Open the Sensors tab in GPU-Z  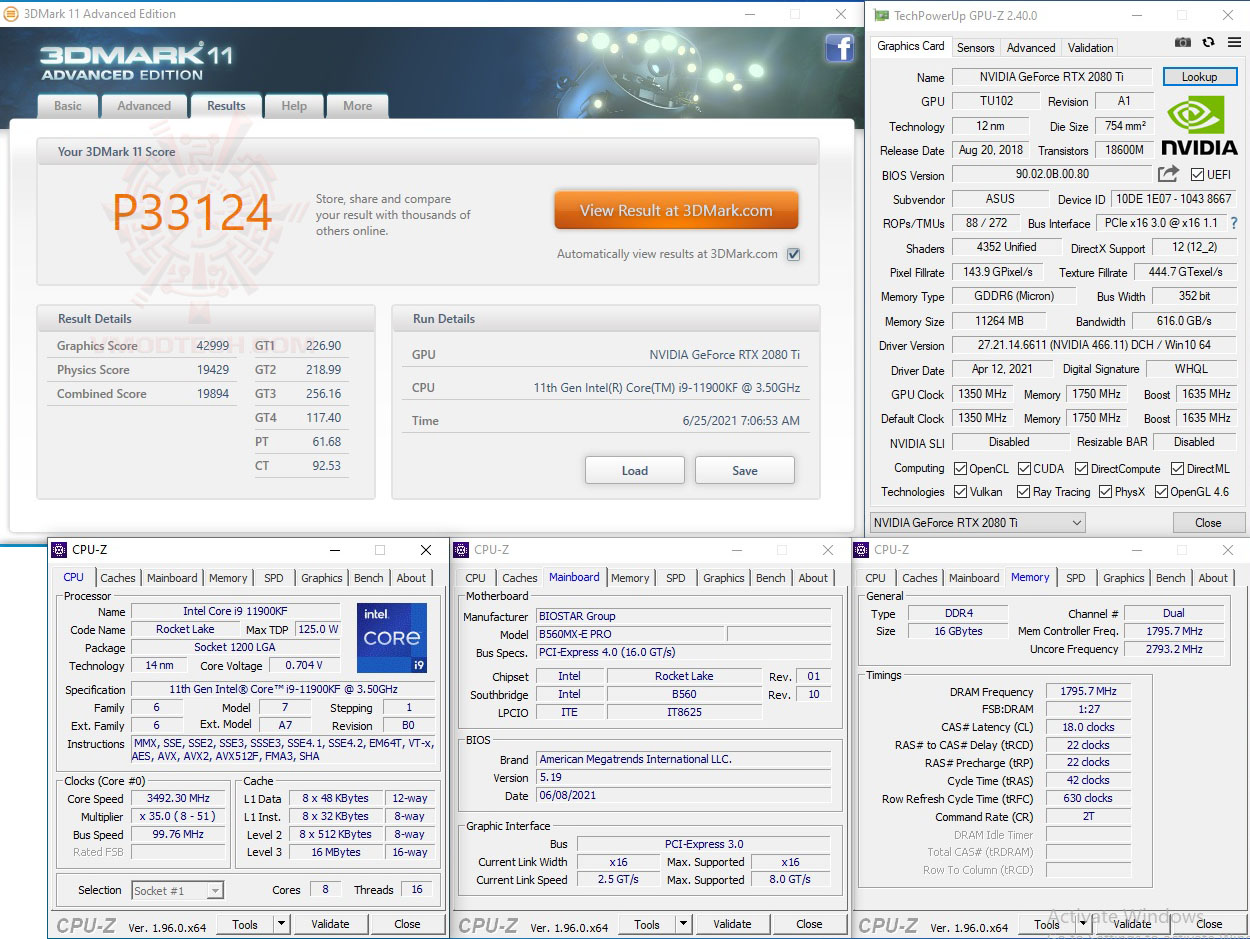(975, 48)
